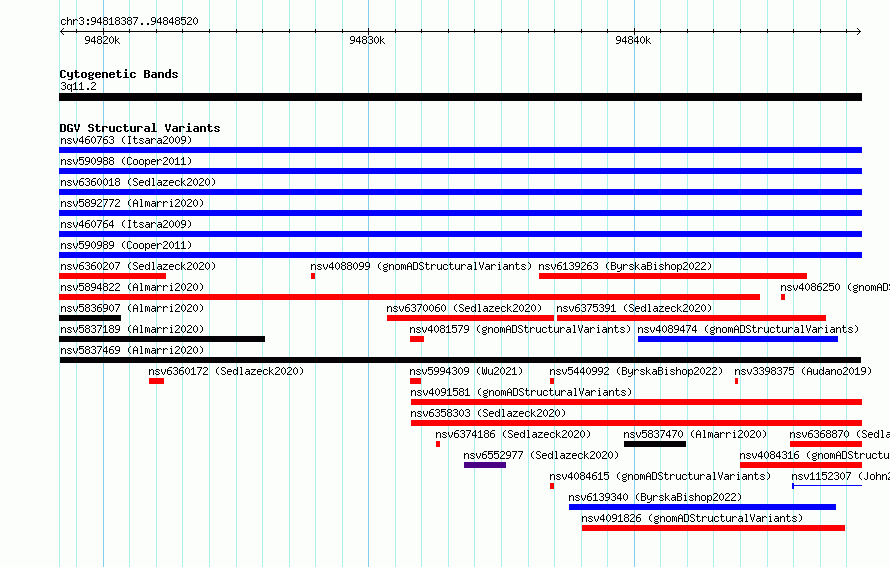Select nsv460764 (Itsara2009) variant label
This screenshot has width=890, height=567.
126,224
